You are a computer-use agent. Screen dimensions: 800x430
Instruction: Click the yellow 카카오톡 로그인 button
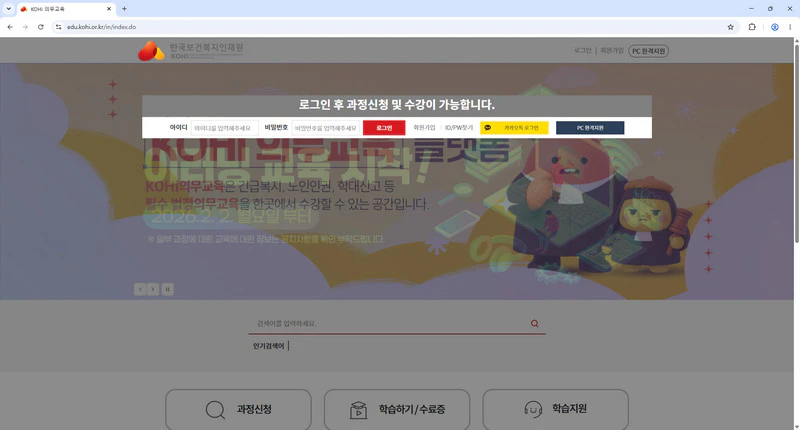tap(514, 128)
